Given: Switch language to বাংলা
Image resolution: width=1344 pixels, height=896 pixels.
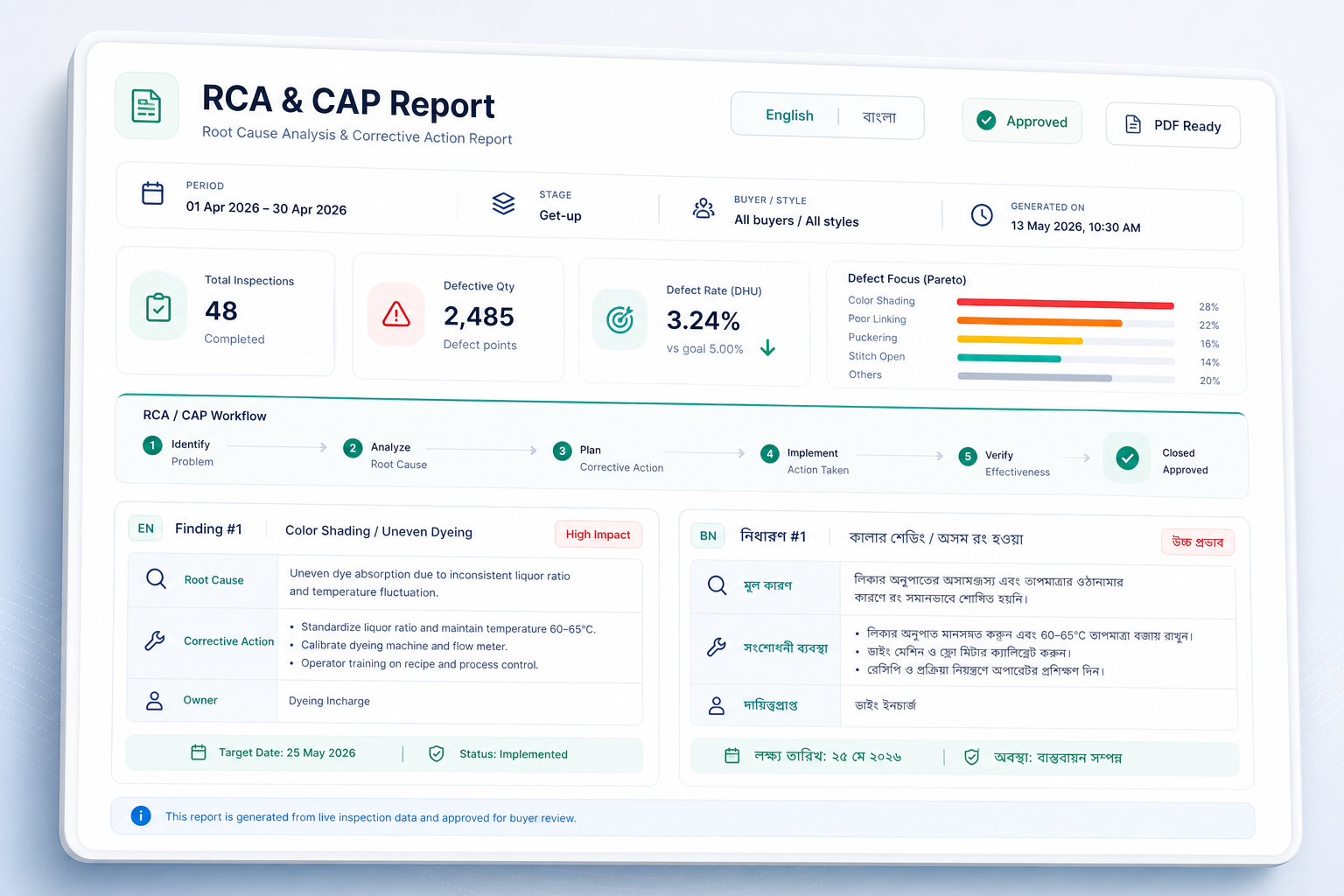Looking at the screenshot, I should 878,117.
